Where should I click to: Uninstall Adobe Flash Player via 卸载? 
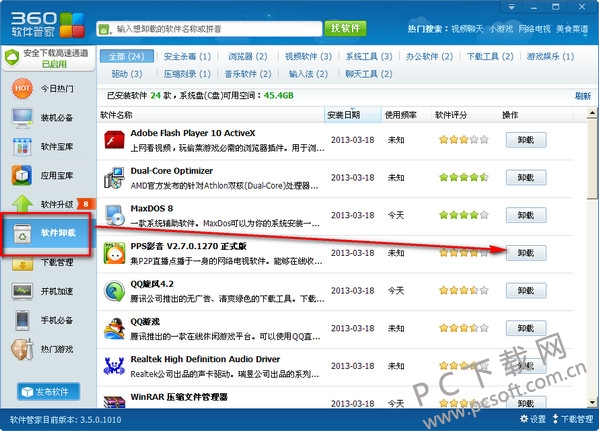526,140
